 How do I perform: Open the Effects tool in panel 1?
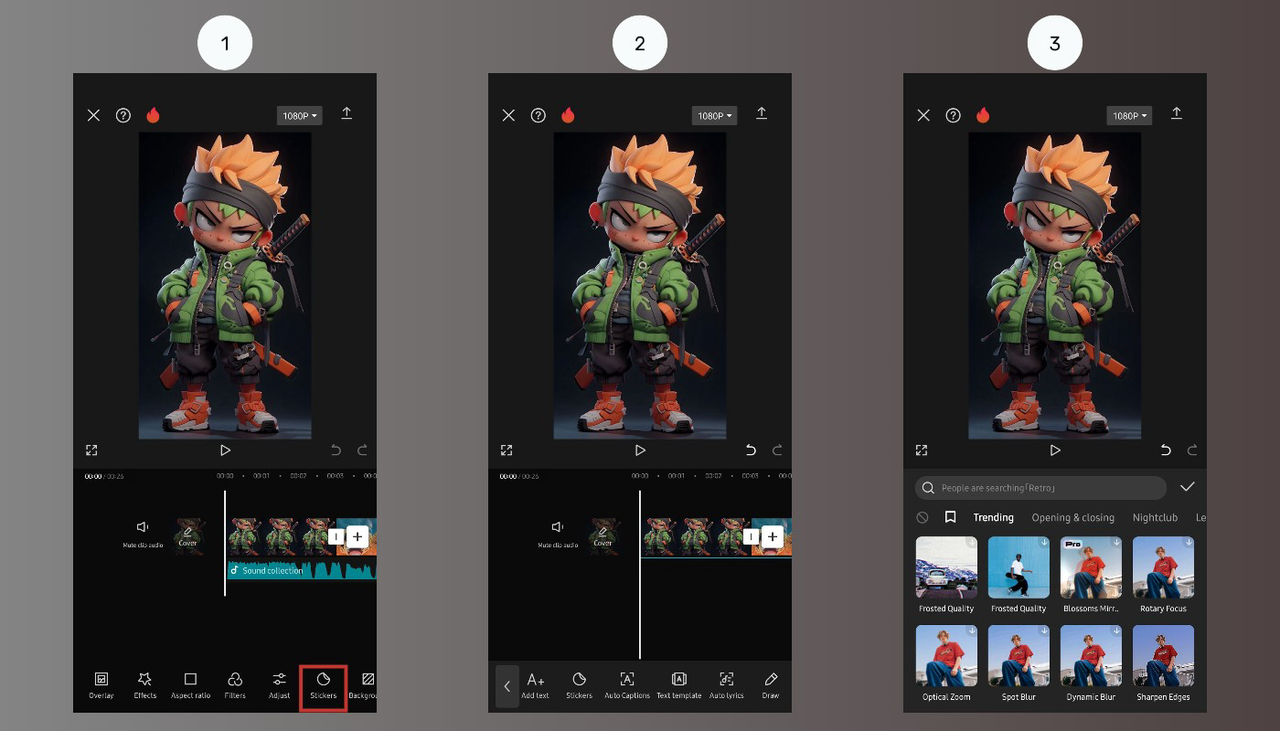pos(144,685)
